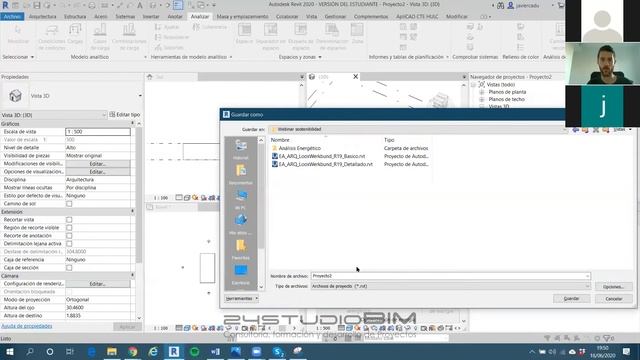This screenshot has width=640, height=360.
Task: Open network places in the Save dialog sidebar
Action: [x=241, y=224]
